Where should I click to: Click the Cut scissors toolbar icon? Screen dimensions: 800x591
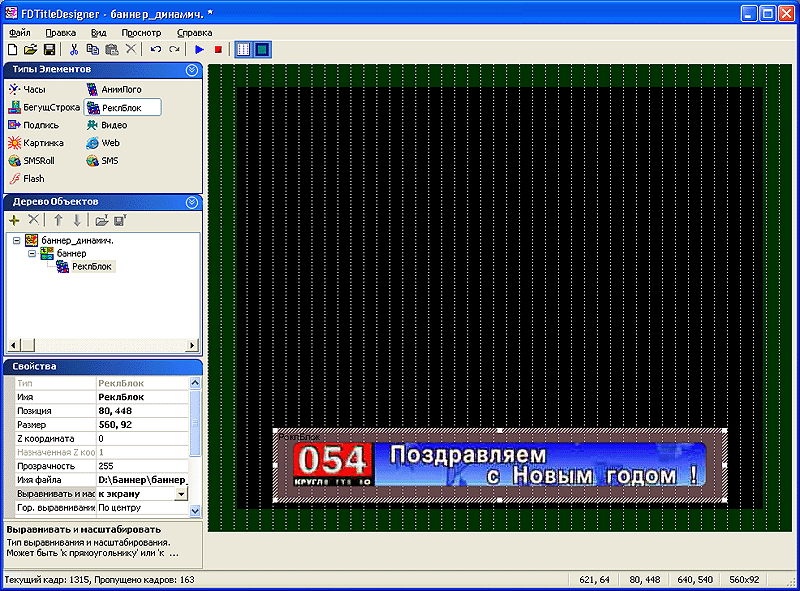tap(74, 50)
